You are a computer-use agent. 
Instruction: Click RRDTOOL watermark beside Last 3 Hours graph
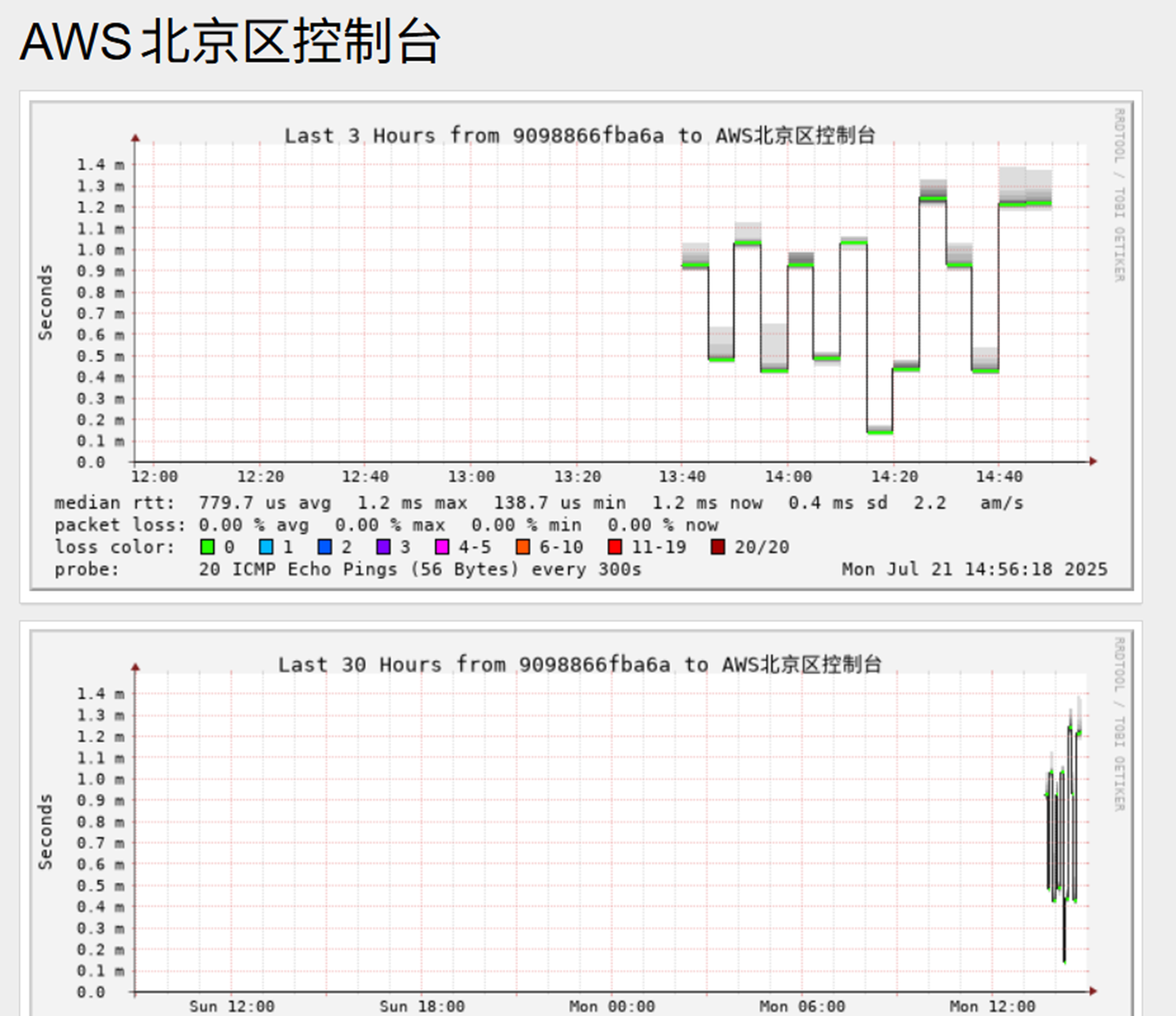pos(1119,195)
